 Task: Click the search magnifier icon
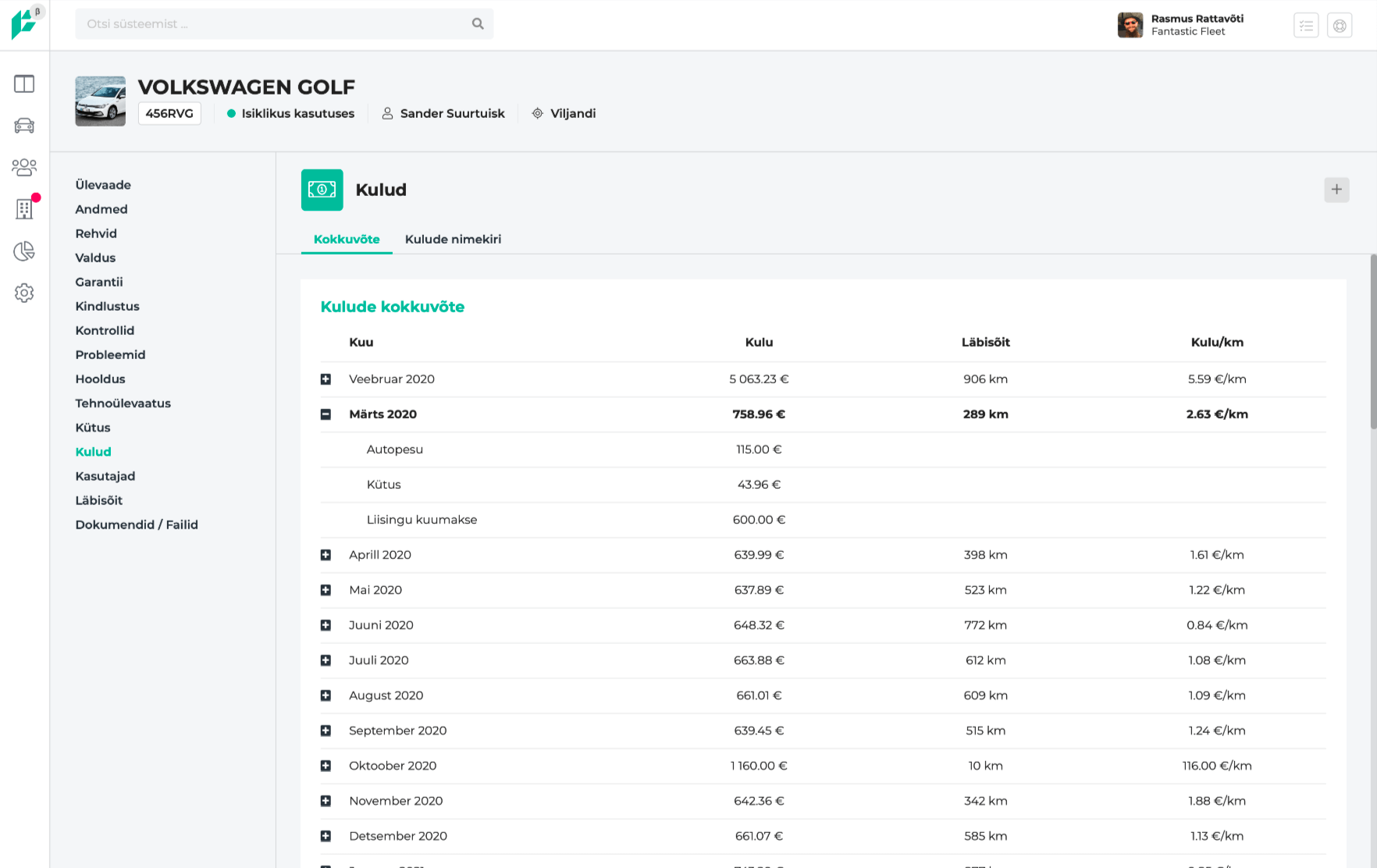[x=478, y=24]
